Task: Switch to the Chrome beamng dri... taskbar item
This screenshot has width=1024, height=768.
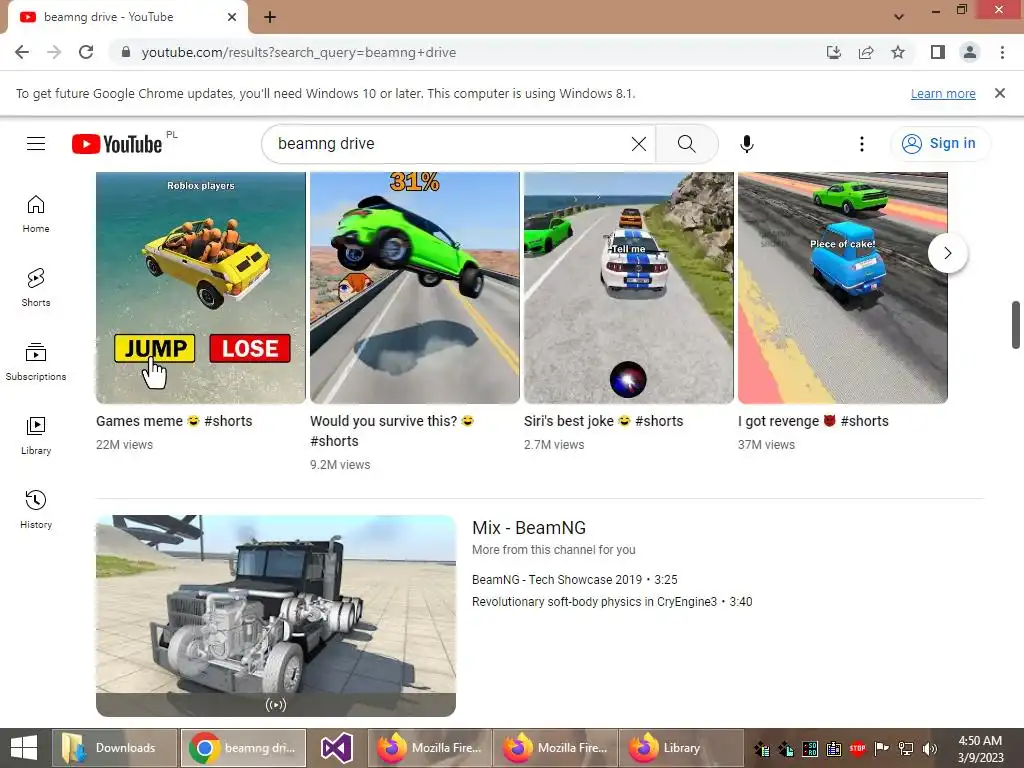Action: click(243, 748)
